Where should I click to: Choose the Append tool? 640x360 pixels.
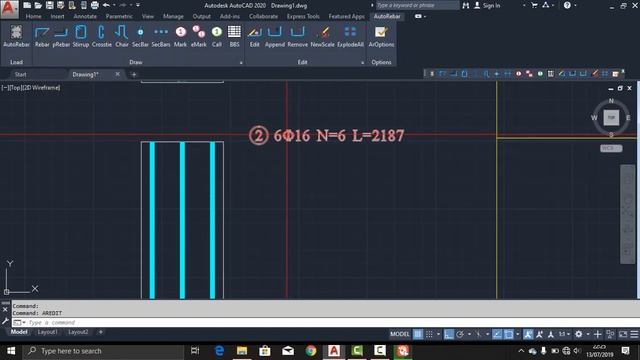[x=275, y=36]
